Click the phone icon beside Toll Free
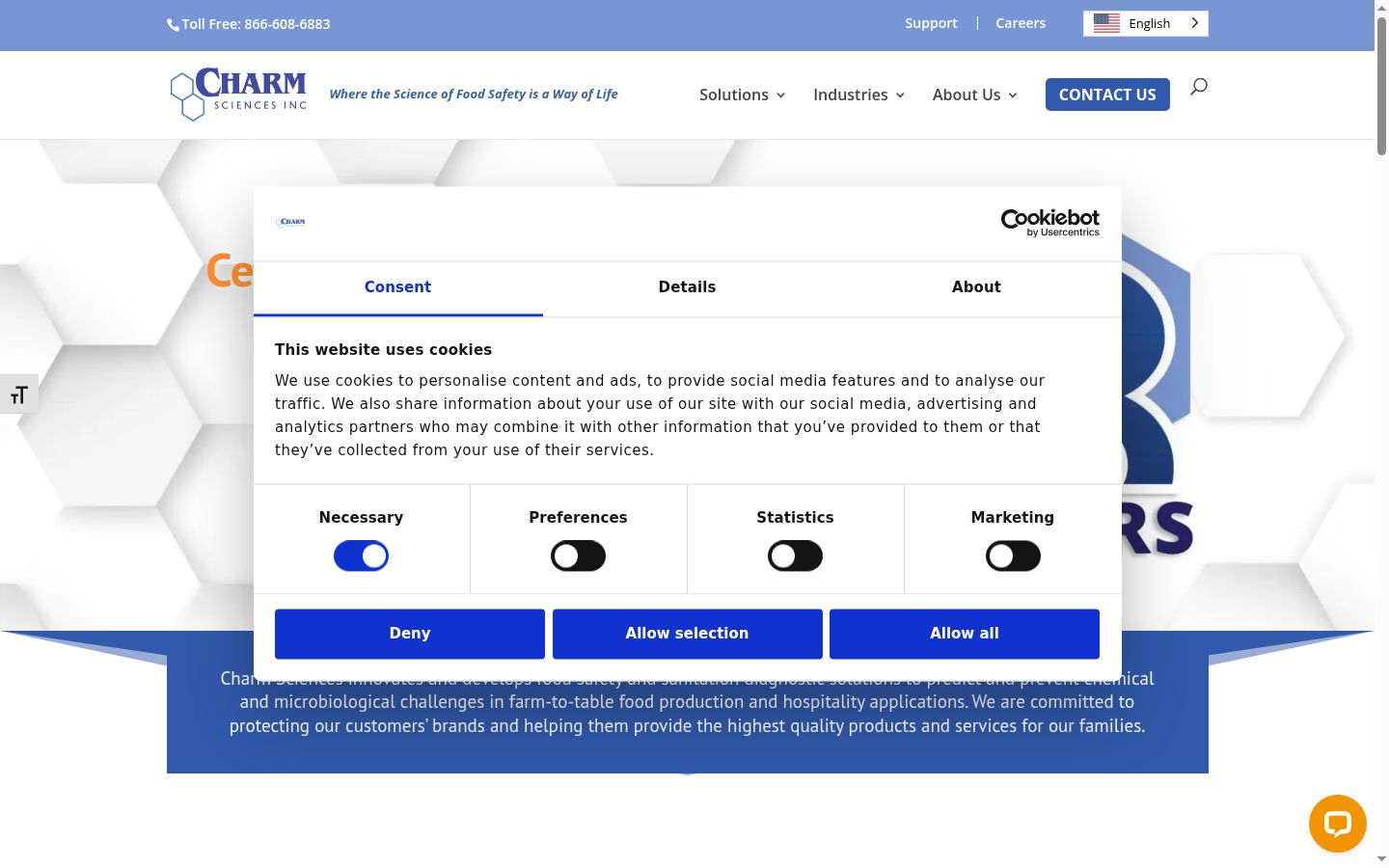 coord(173,25)
